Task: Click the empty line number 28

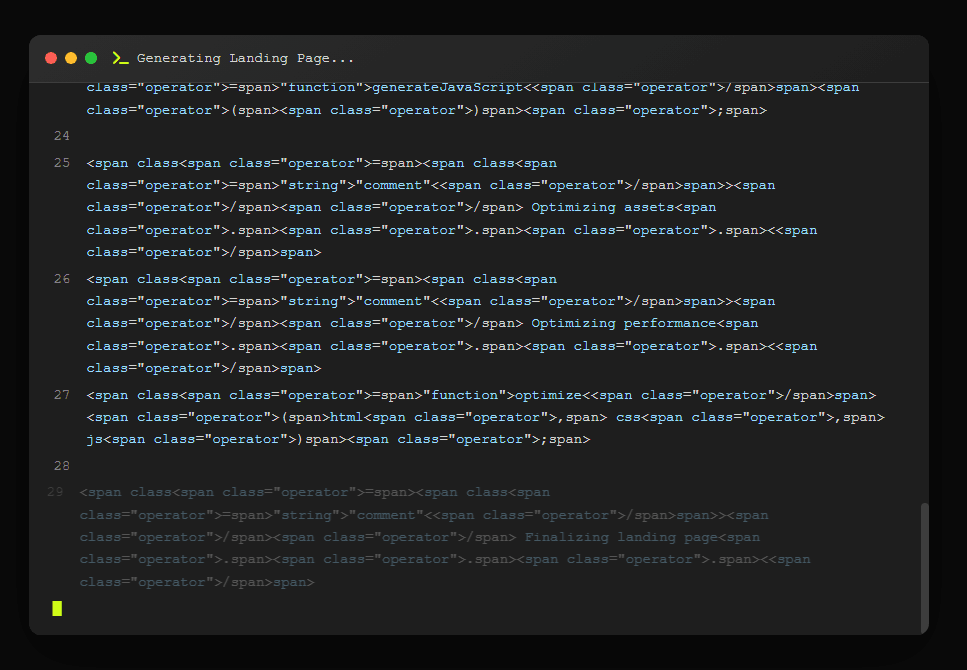Action: 62,466
